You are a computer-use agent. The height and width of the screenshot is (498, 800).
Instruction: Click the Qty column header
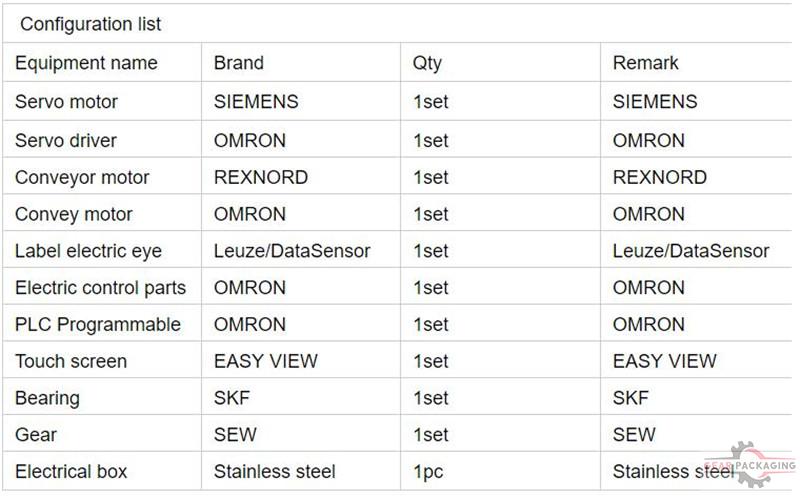(427, 63)
